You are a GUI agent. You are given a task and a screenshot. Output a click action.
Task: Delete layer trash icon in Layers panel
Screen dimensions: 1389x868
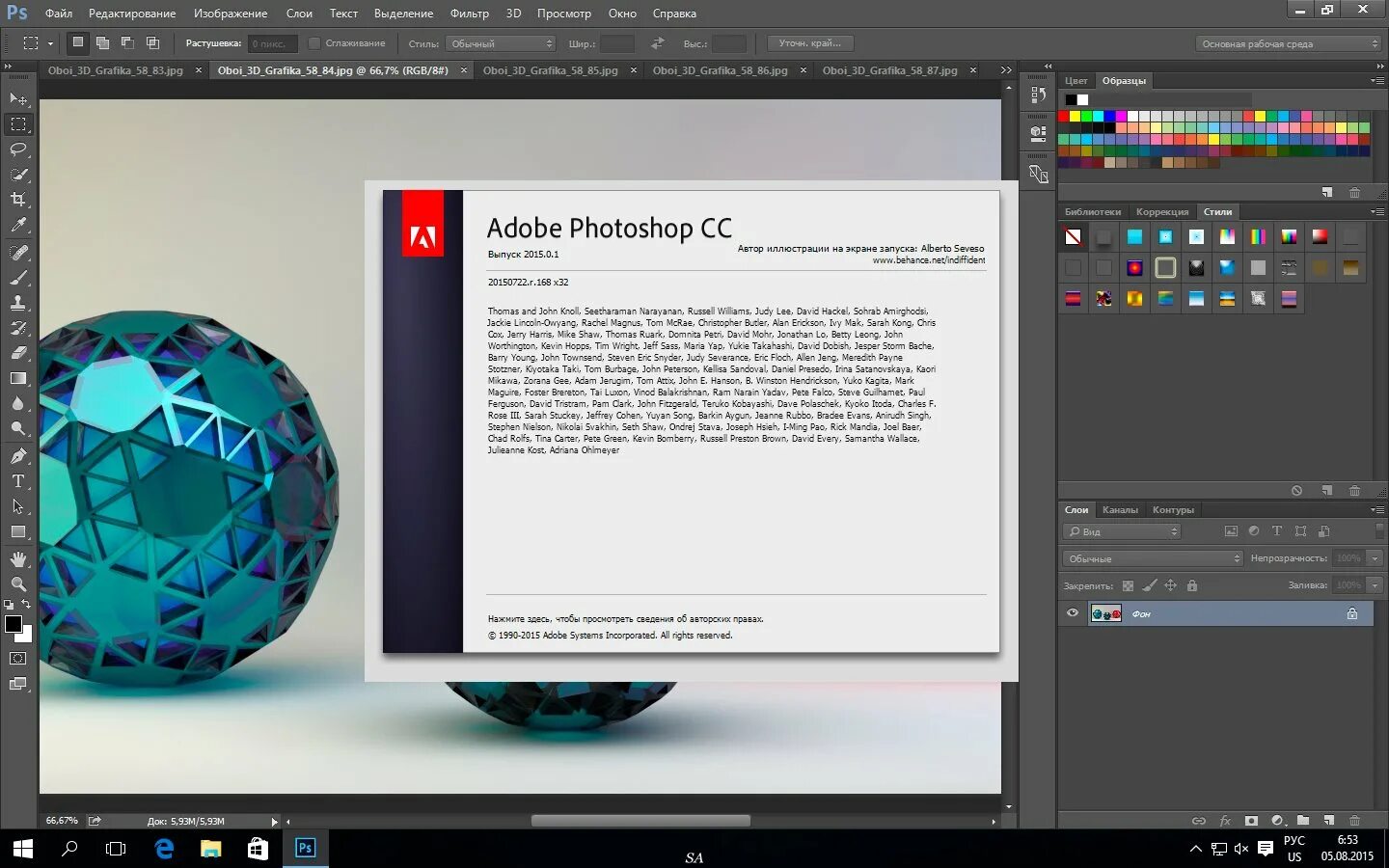click(1354, 821)
